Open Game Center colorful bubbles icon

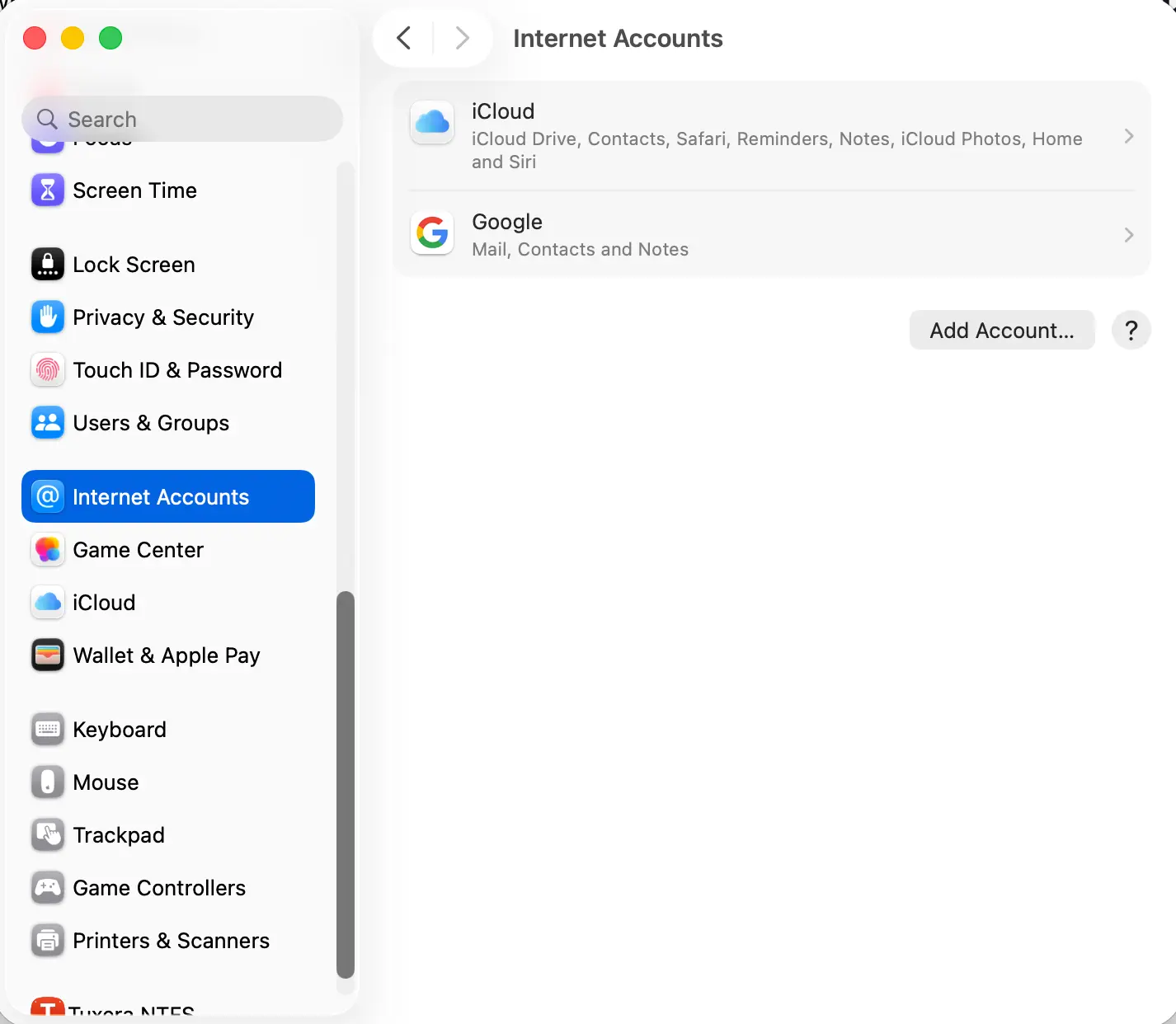click(x=48, y=550)
